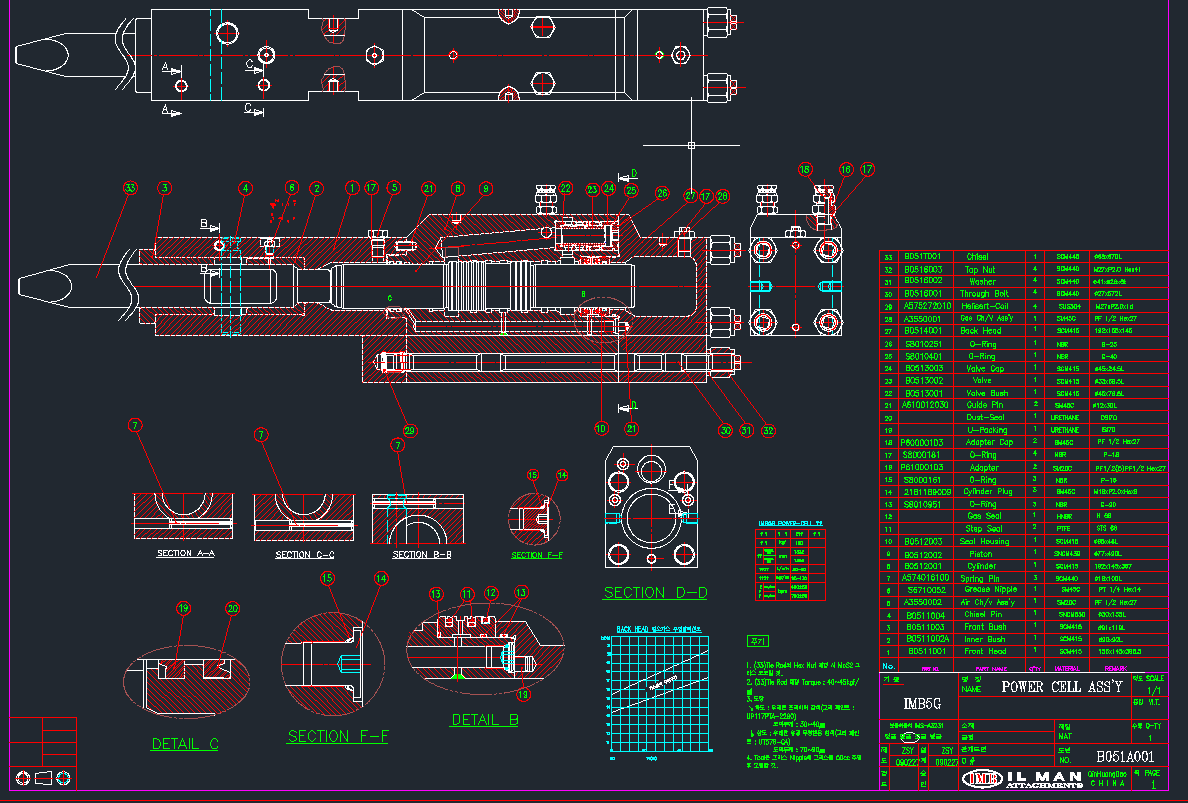Select the Guide Pin part name
1188x803 pixels.
pos(985,405)
